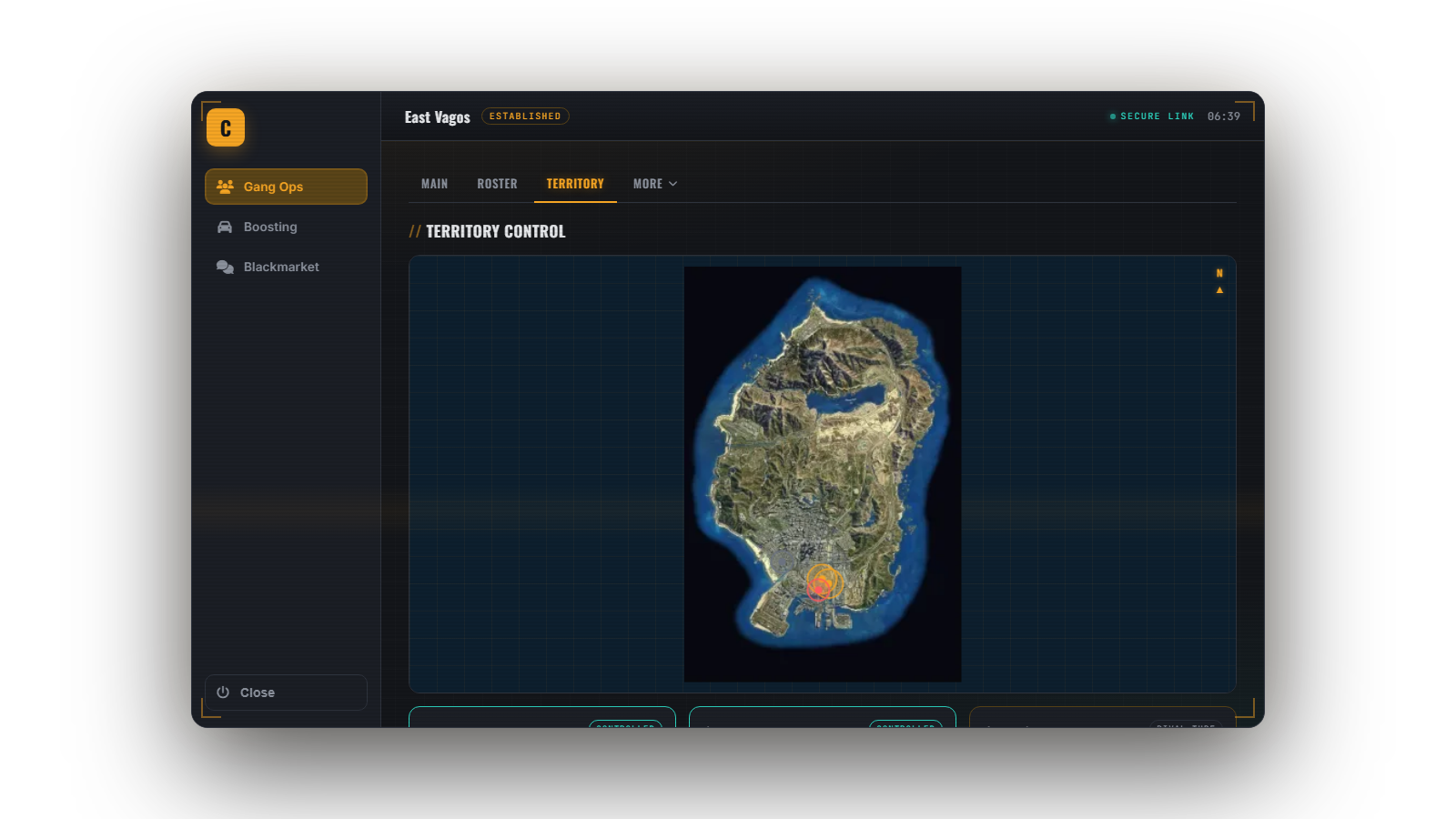Go to Boosting section

pos(286,227)
